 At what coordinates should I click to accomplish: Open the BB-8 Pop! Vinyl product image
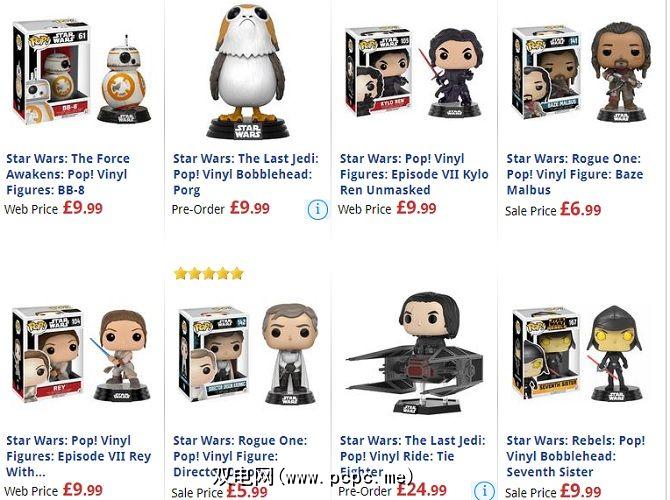click(82, 72)
